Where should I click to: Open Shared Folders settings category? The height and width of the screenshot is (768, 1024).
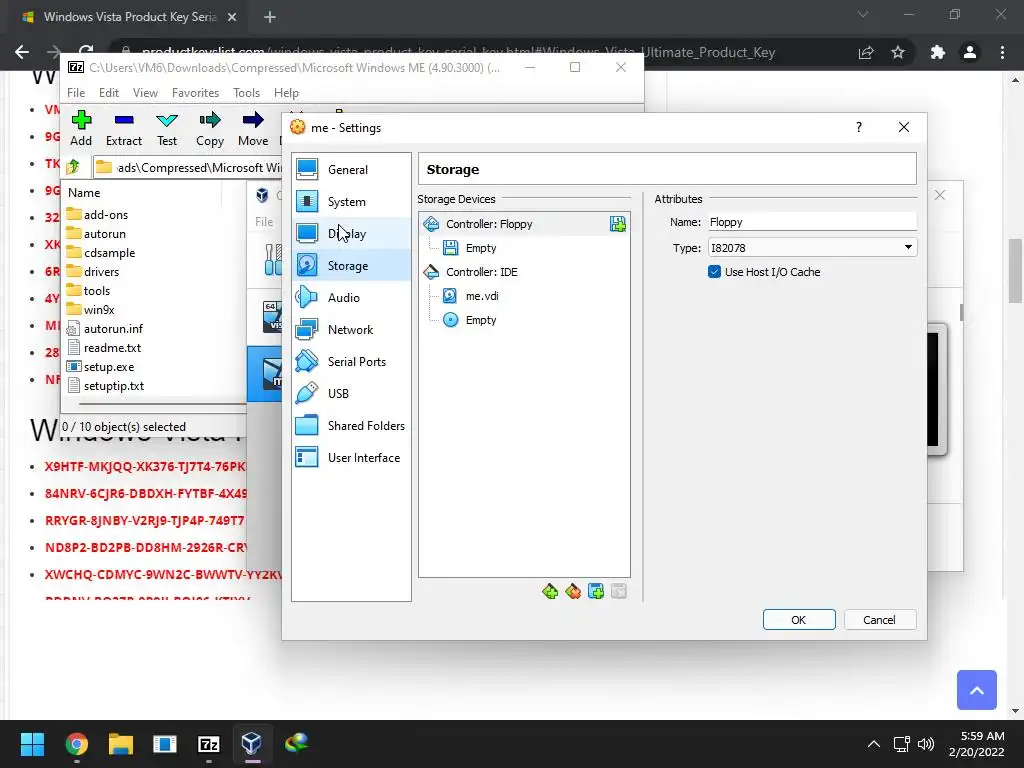[351, 426]
